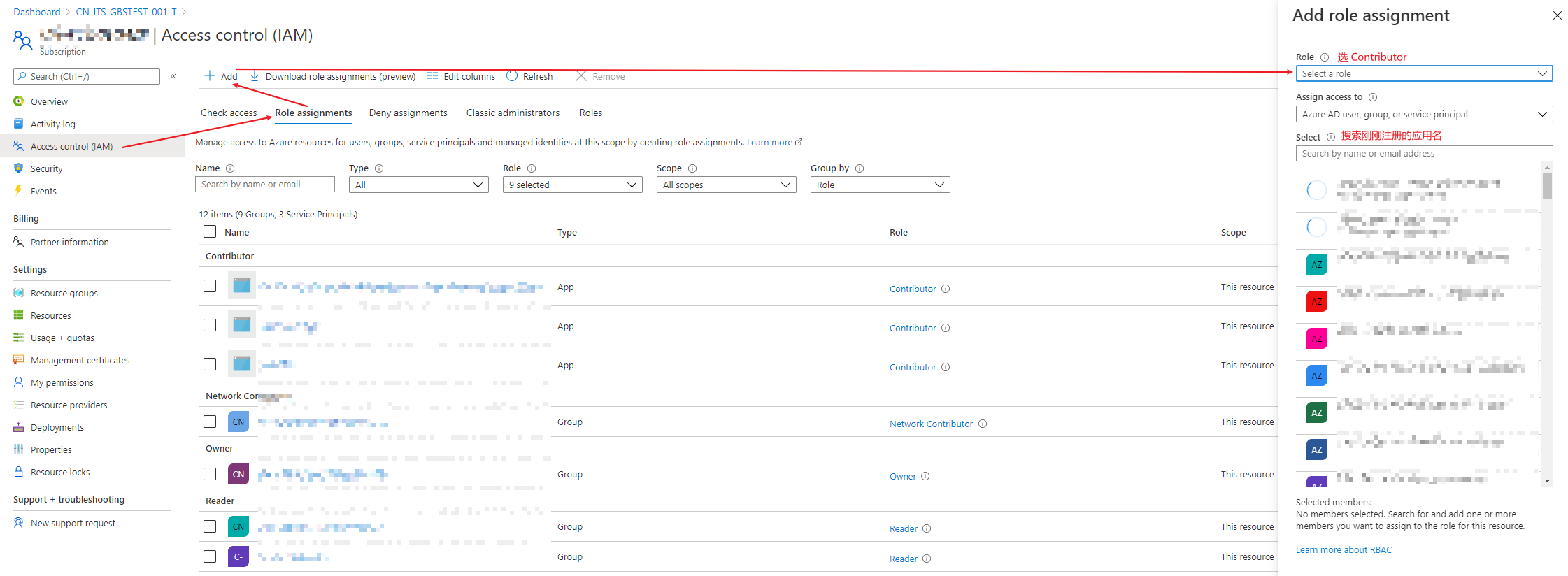Open My permissions icon
This screenshot has height=576, width=1568.
(x=19, y=382)
